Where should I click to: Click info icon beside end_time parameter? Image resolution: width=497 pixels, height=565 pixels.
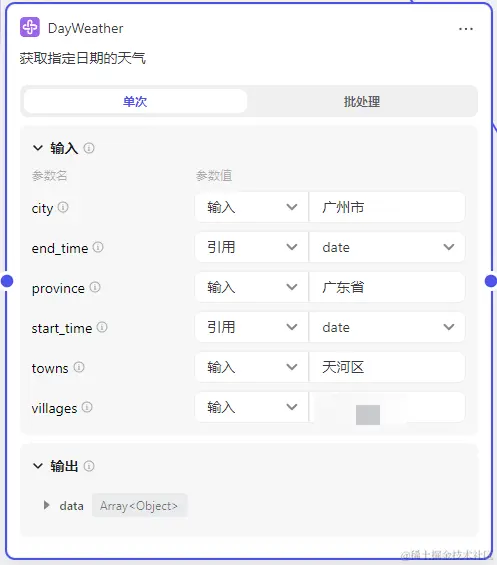tap(98, 247)
